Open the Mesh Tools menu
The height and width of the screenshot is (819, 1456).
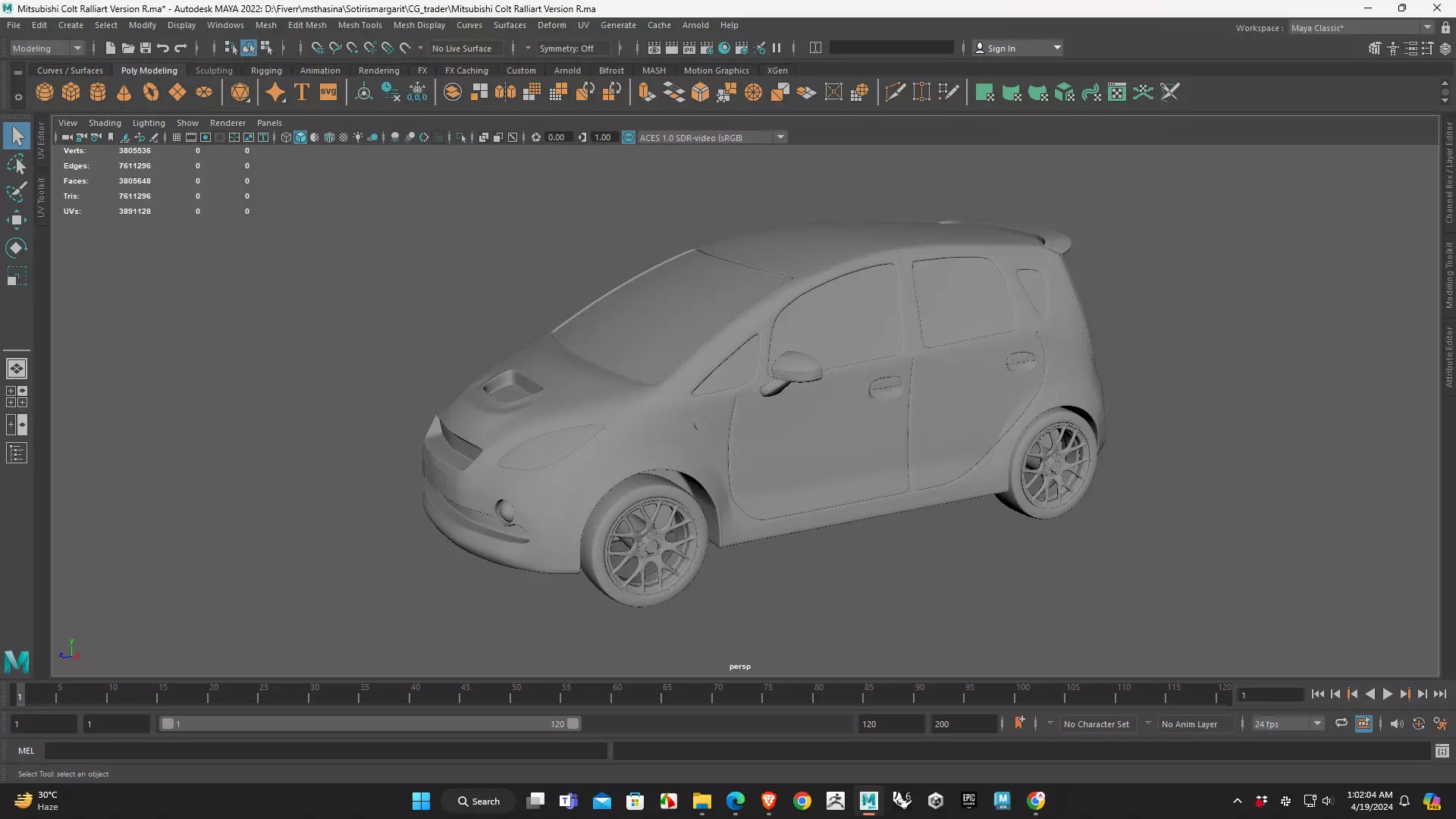tap(359, 25)
